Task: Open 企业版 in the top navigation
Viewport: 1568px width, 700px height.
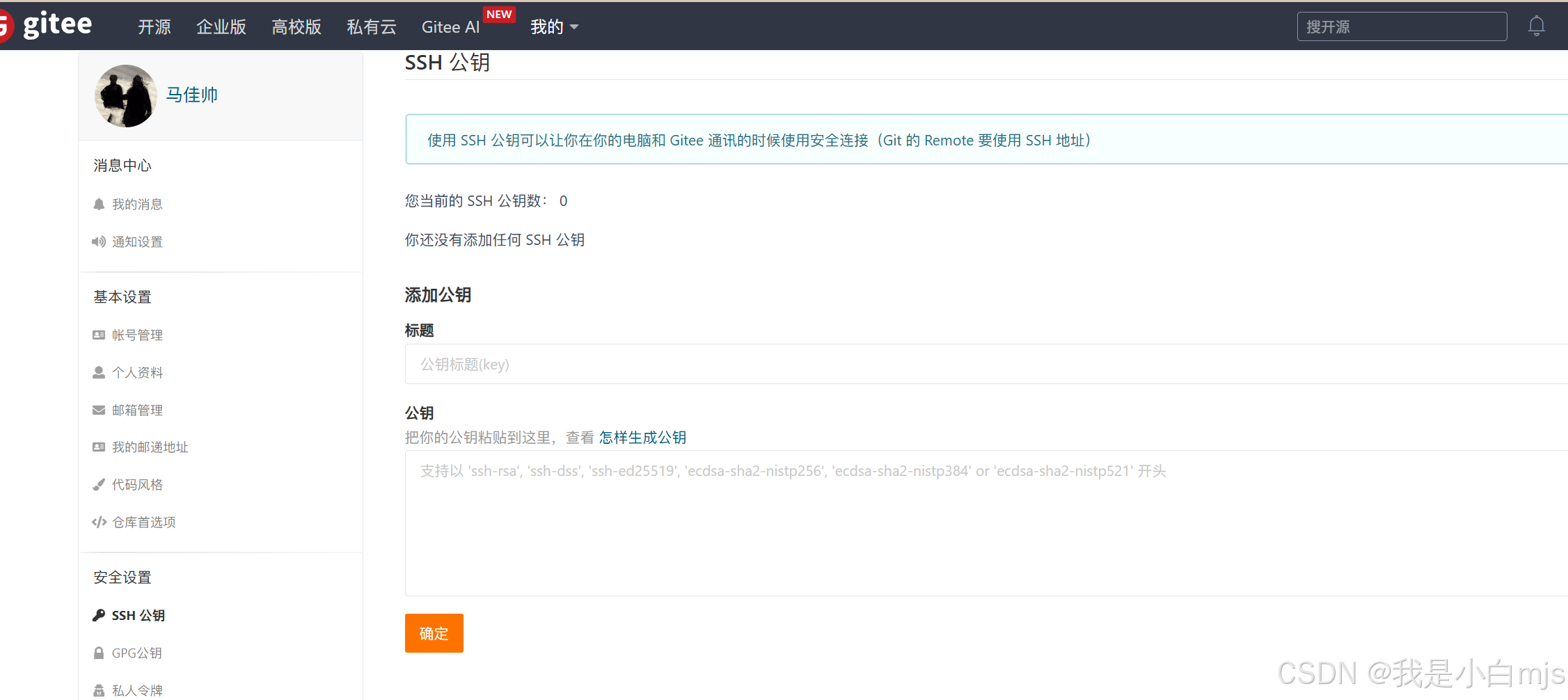Action: (x=221, y=26)
